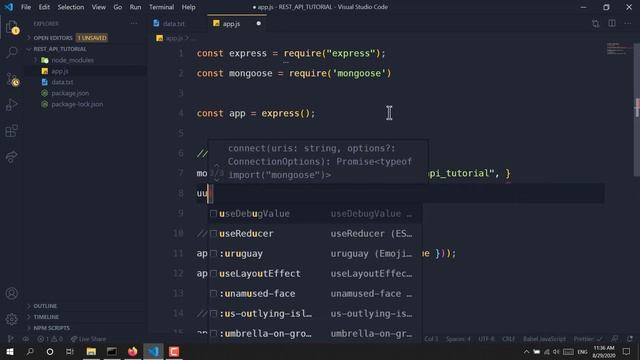Open Firefox from the taskbar
This screenshot has height=360, width=640.
point(132,351)
